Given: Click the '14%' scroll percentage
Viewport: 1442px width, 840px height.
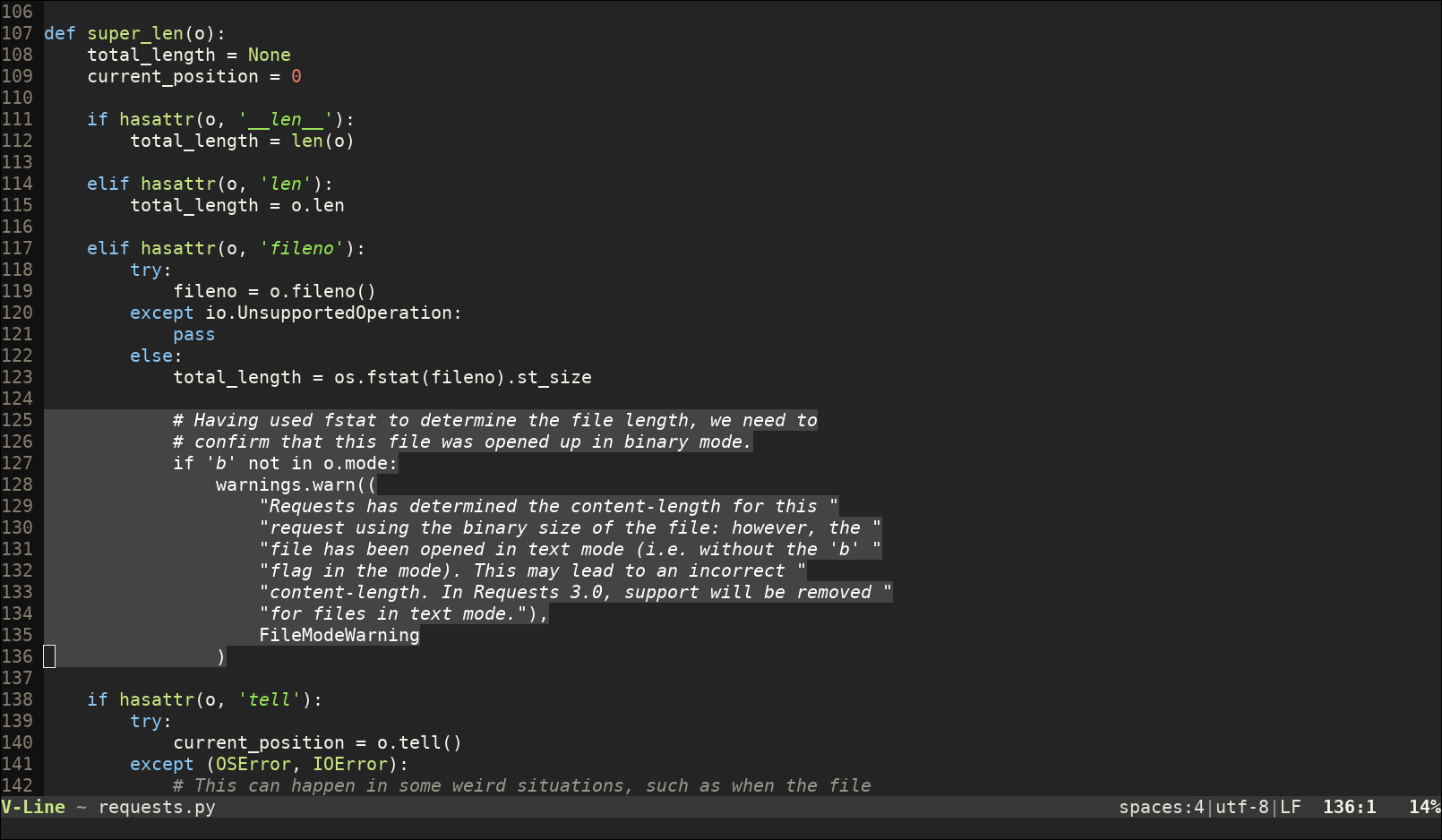Looking at the screenshot, I should (x=1425, y=807).
